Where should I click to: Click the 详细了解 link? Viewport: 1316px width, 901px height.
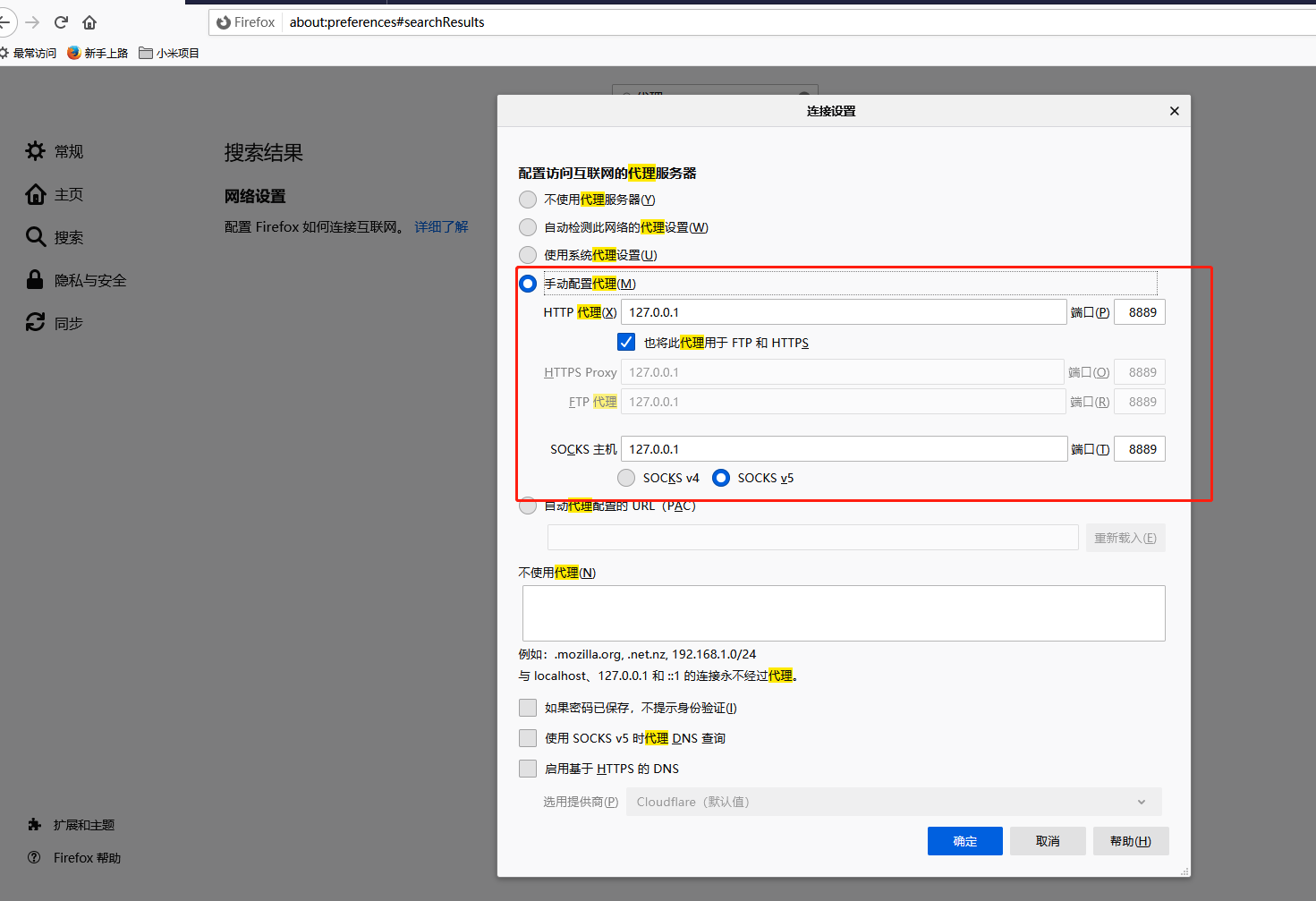[441, 226]
